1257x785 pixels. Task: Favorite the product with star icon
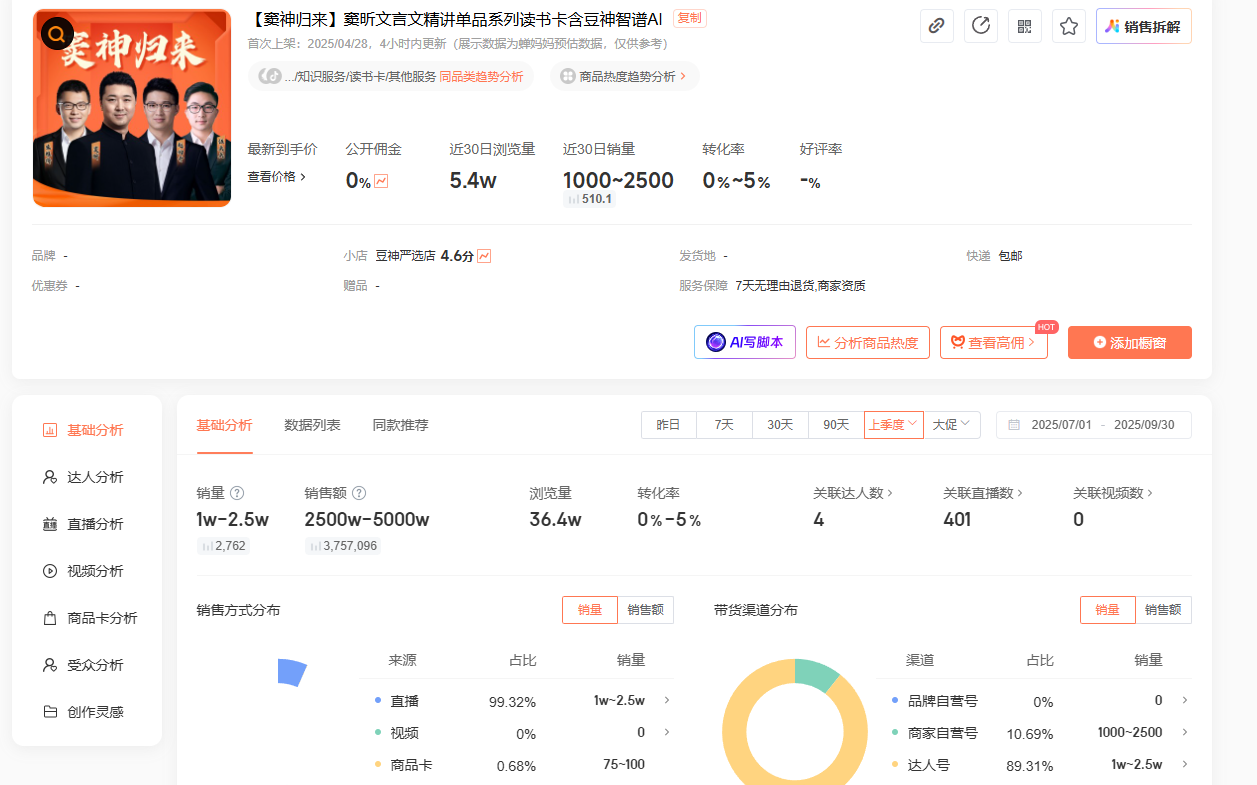(x=1069, y=27)
